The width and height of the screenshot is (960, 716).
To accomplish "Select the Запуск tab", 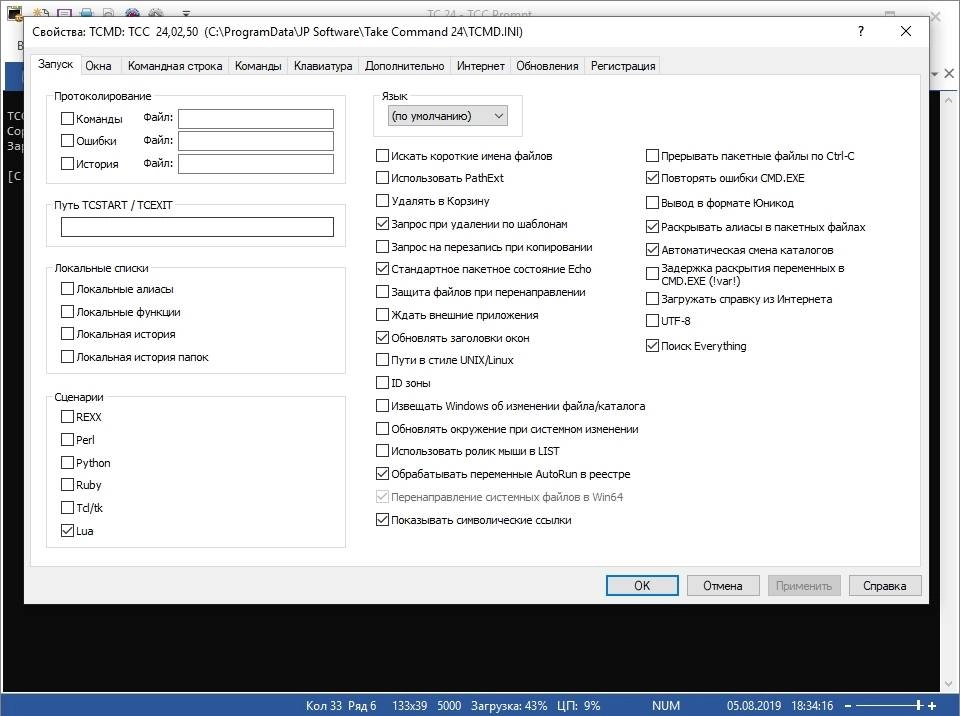I will [55, 64].
